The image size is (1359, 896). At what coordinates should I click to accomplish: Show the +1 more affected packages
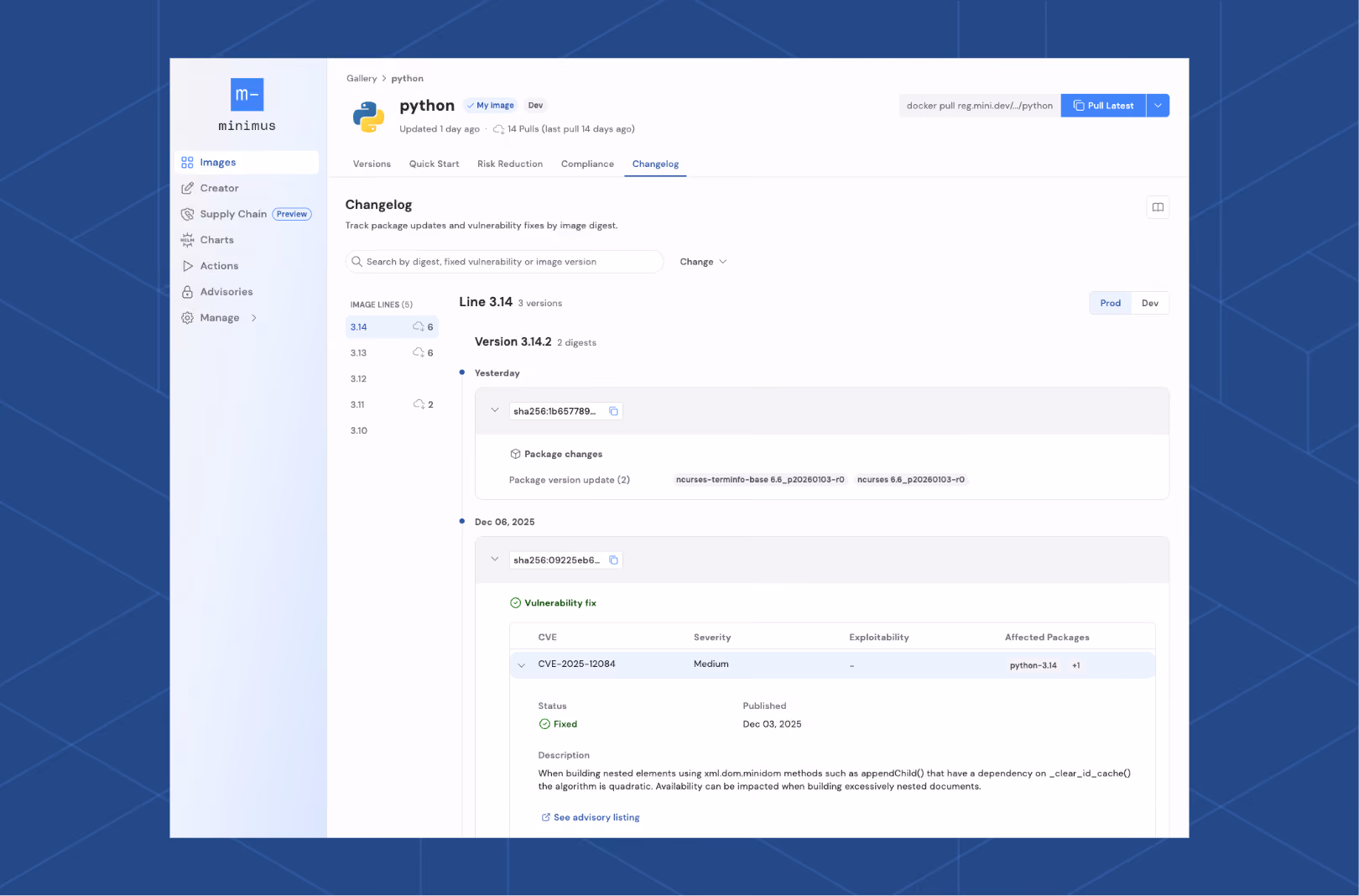[x=1075, y=665]
